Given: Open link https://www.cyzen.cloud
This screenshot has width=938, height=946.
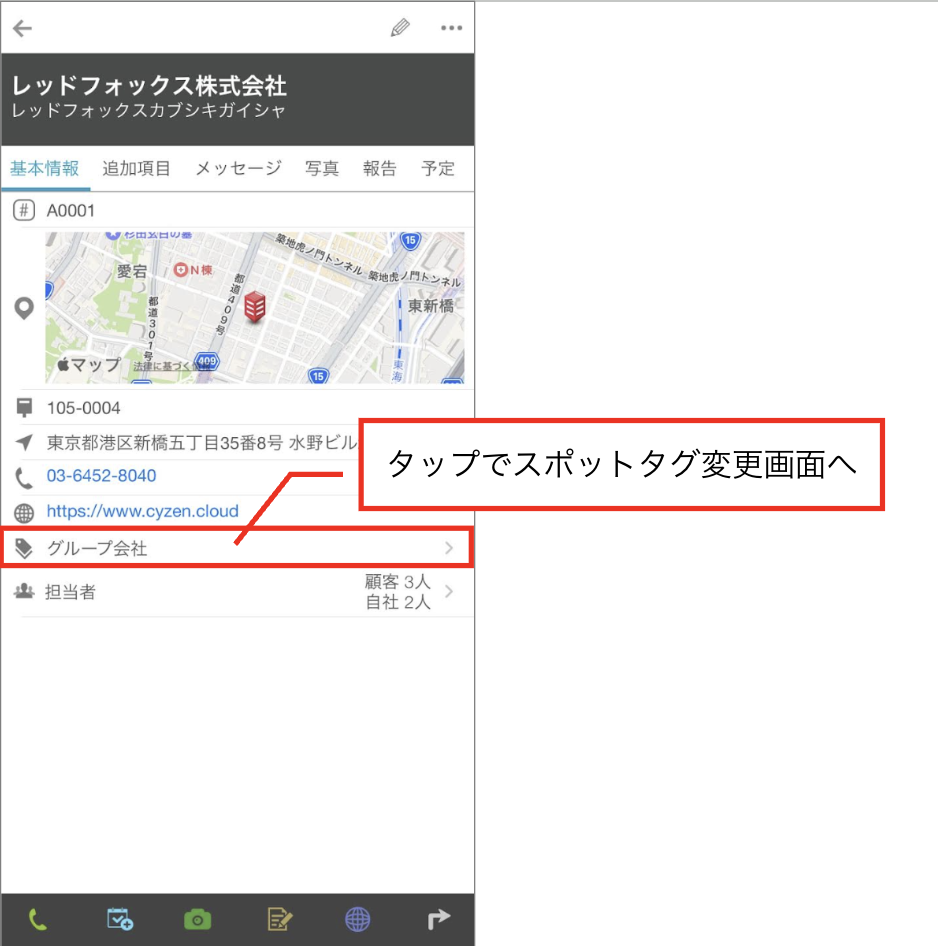Looking at the screenshot, I should (142, 512).
